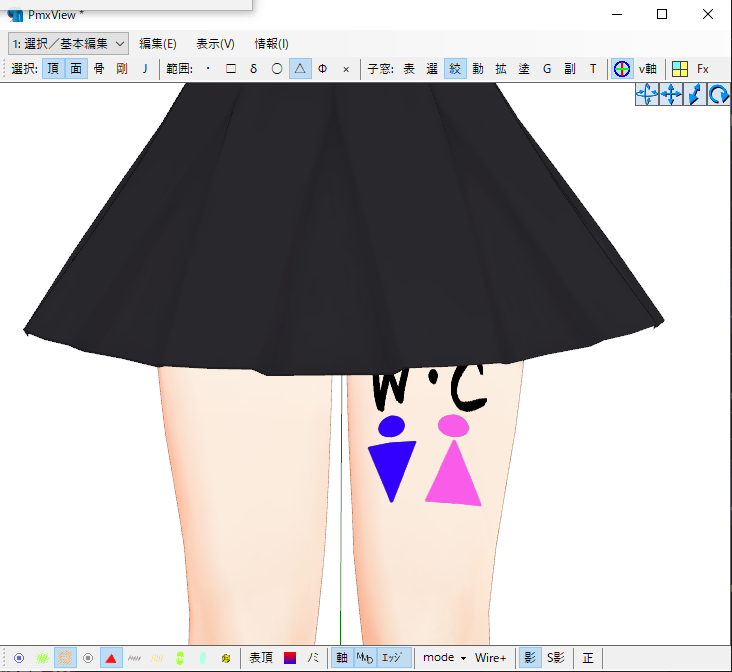Click the pink triangle mark on the thigh
732x672 pixels.
pos(453,476)
